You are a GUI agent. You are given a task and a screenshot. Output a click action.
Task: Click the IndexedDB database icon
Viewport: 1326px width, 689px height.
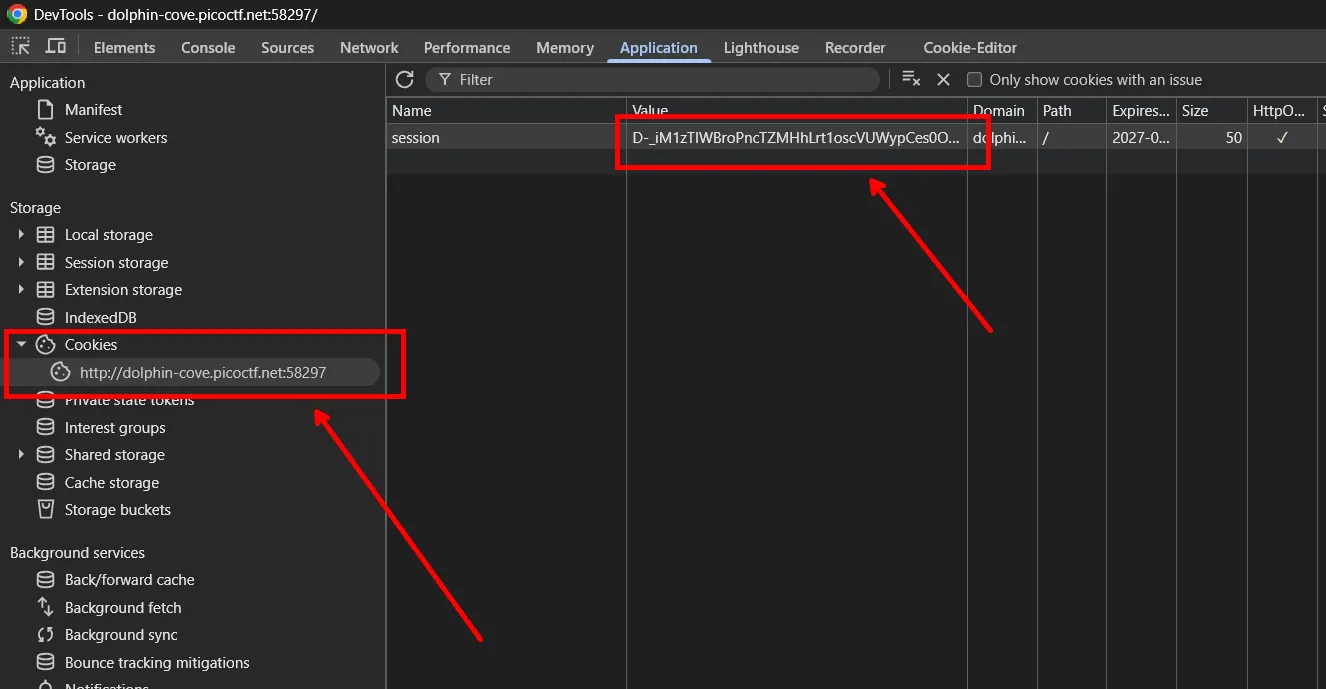tap(45, 317)
